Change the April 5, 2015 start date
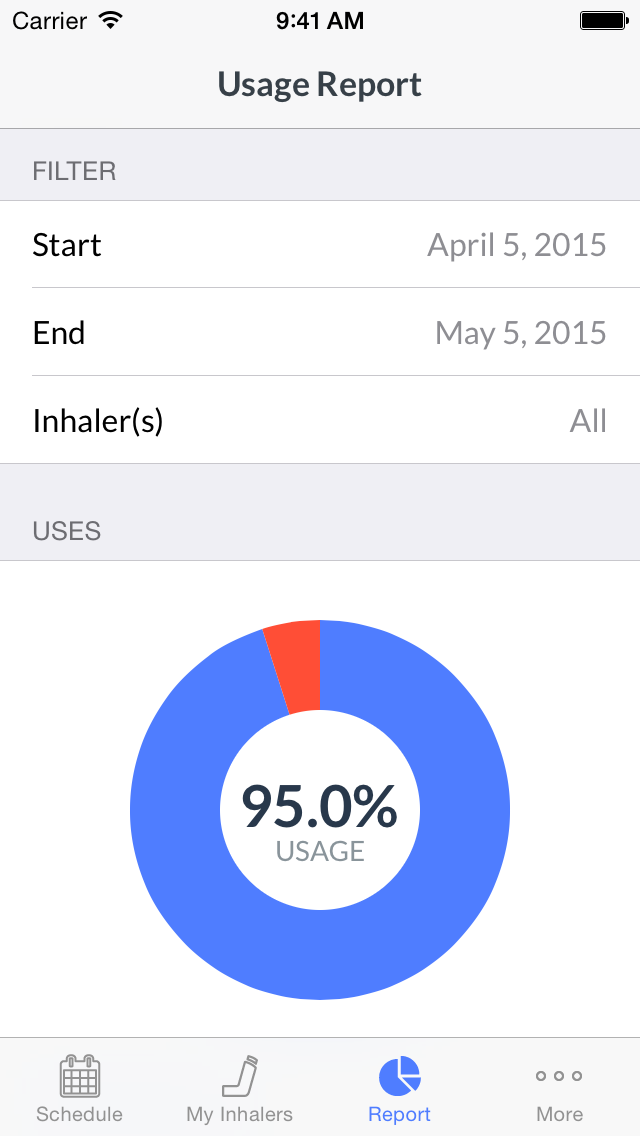The width and height of the screenshot is (640, 1136). [517, 245]
